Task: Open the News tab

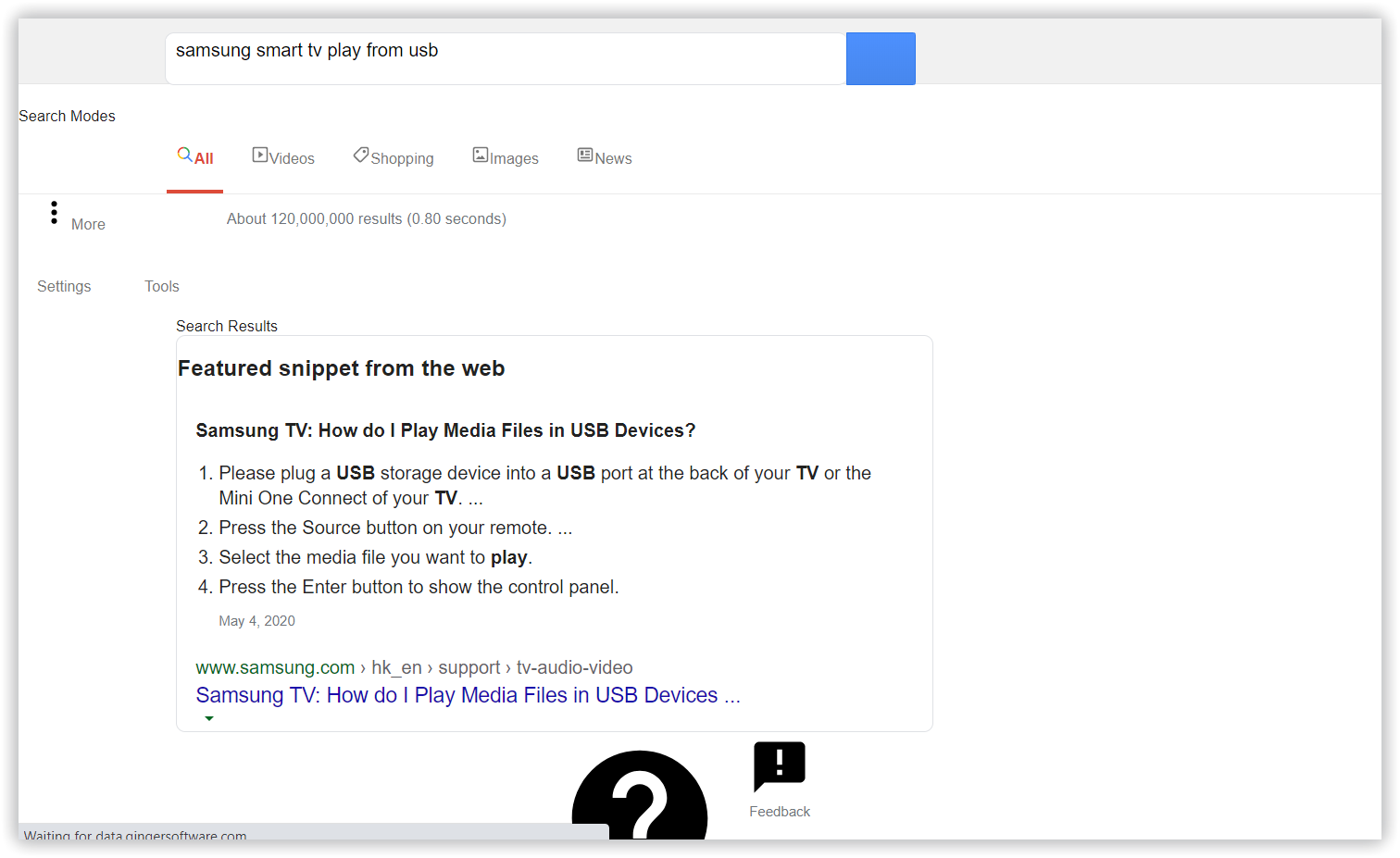Action: (x=605, y=157)
